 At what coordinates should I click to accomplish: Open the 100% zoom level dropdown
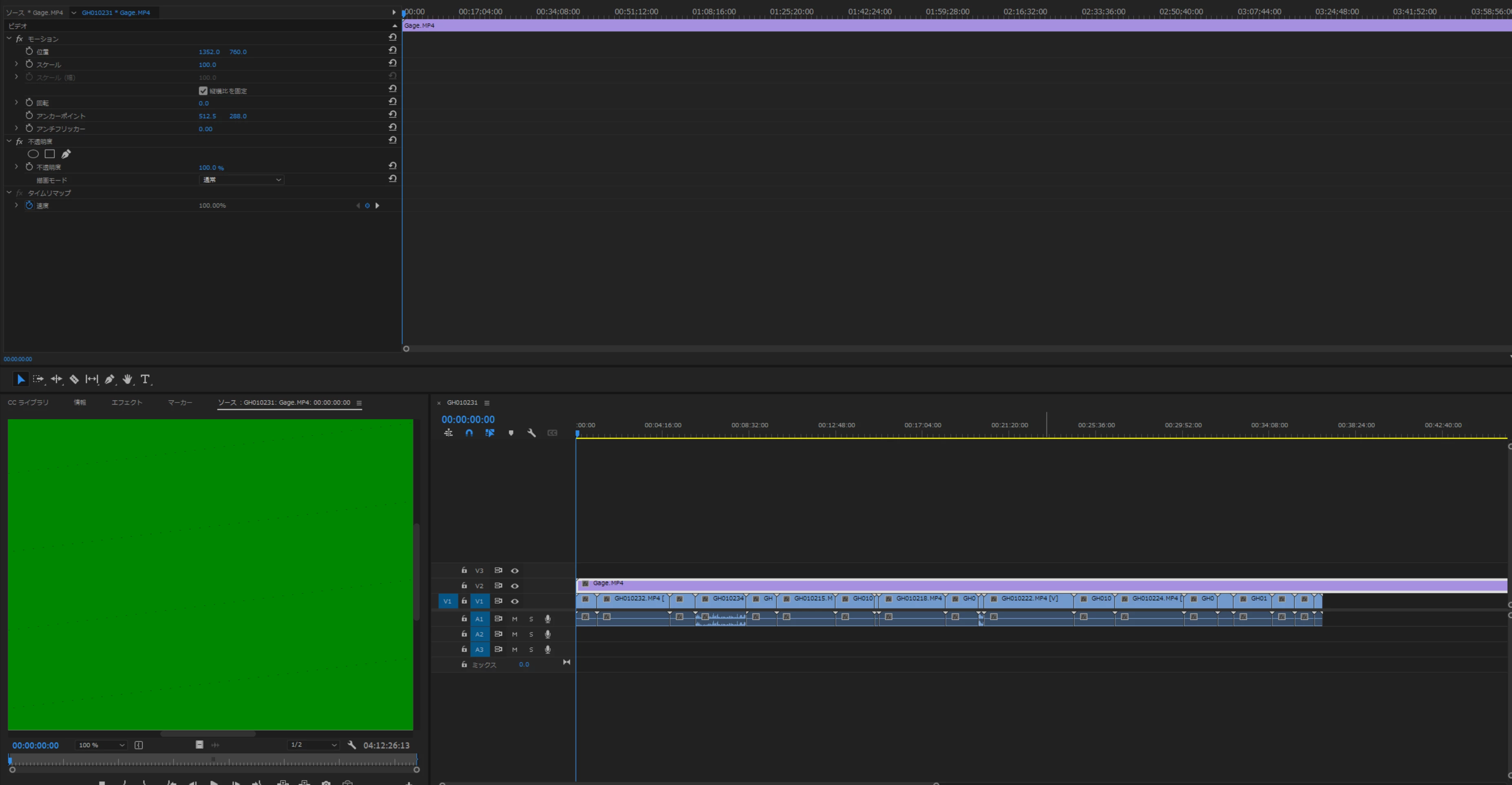coord(102,745)
